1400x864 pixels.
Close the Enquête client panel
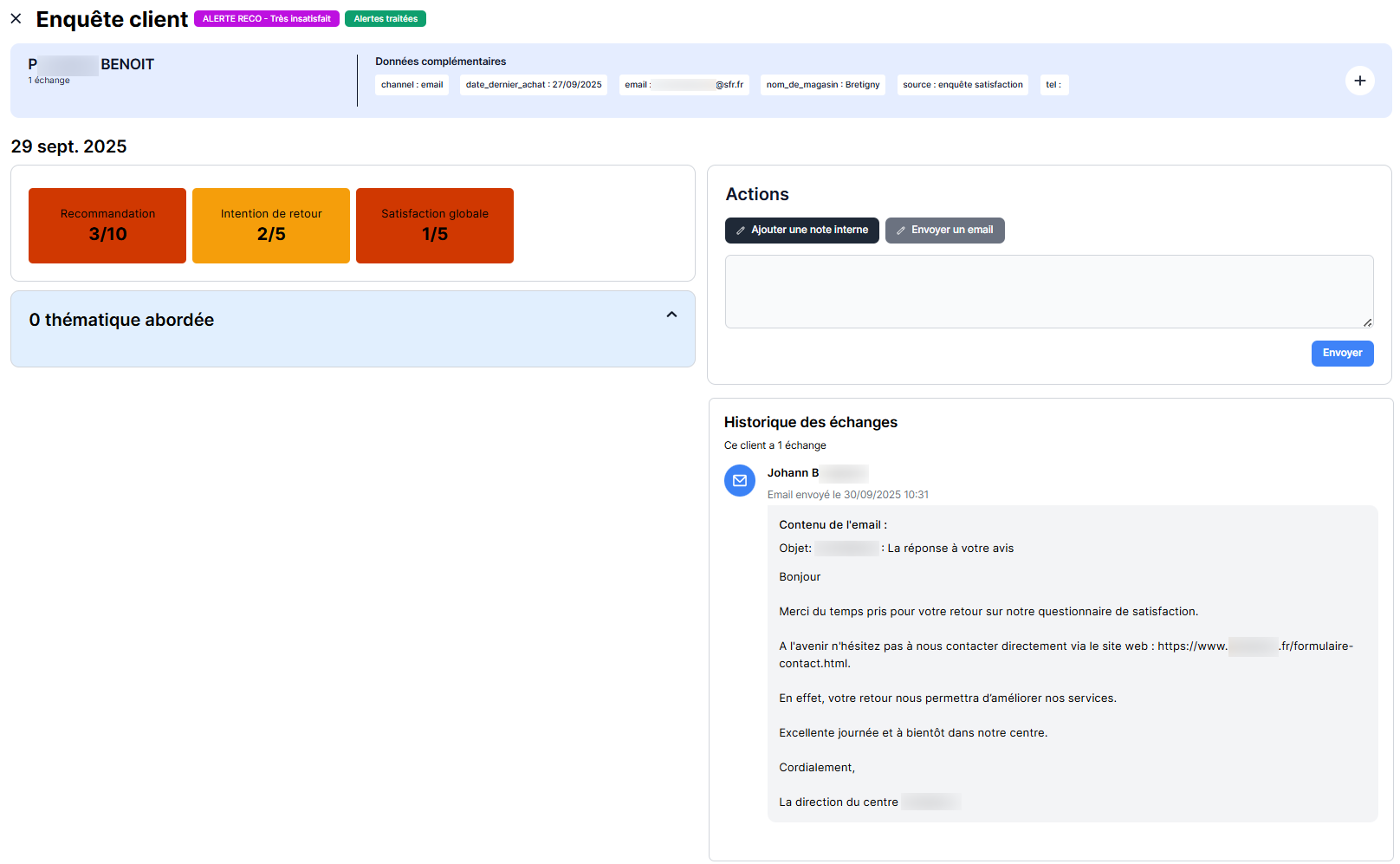(16, 18)
